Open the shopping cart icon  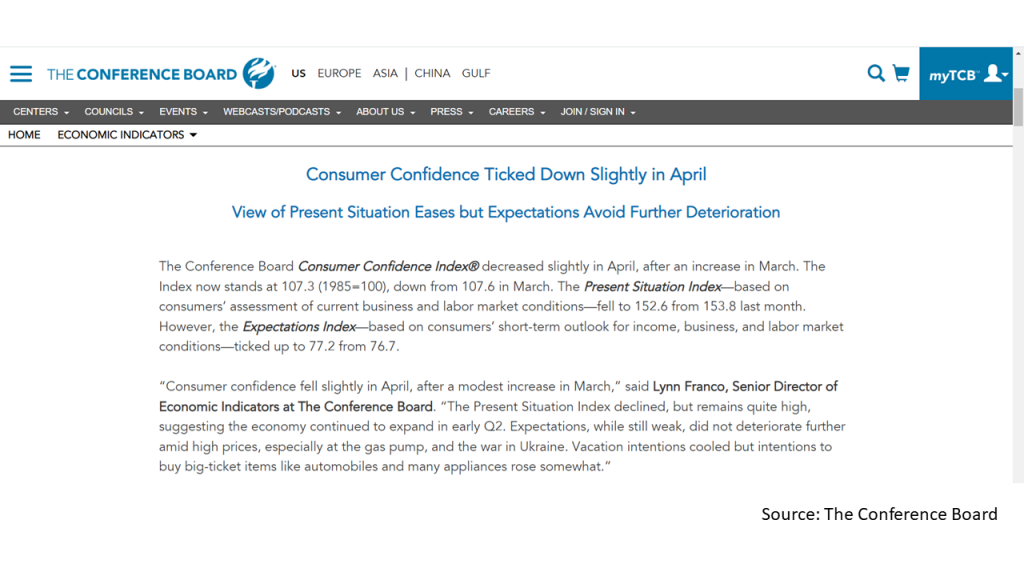point(901,73)
